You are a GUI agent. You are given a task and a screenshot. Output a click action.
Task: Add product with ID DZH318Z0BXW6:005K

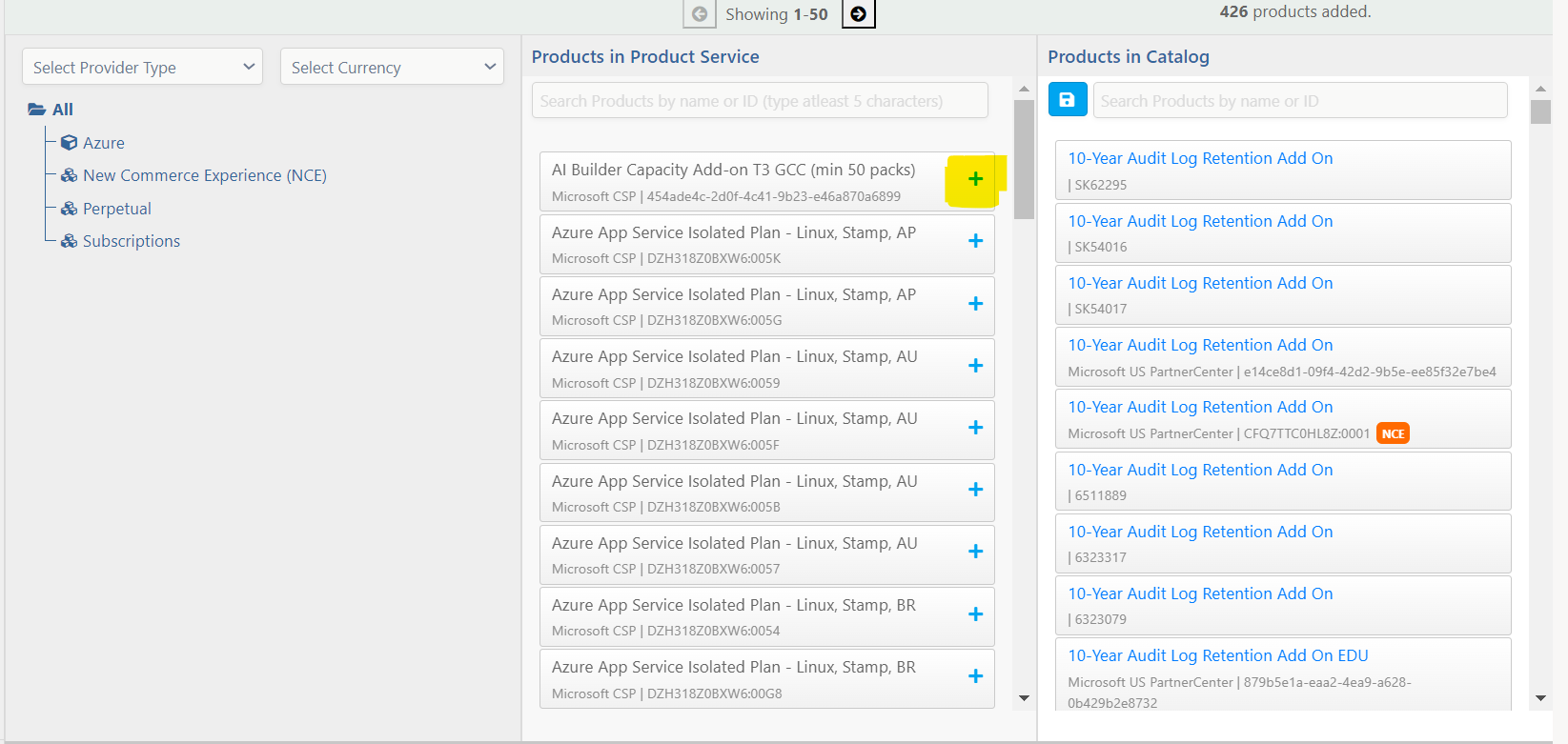[975, 241]
